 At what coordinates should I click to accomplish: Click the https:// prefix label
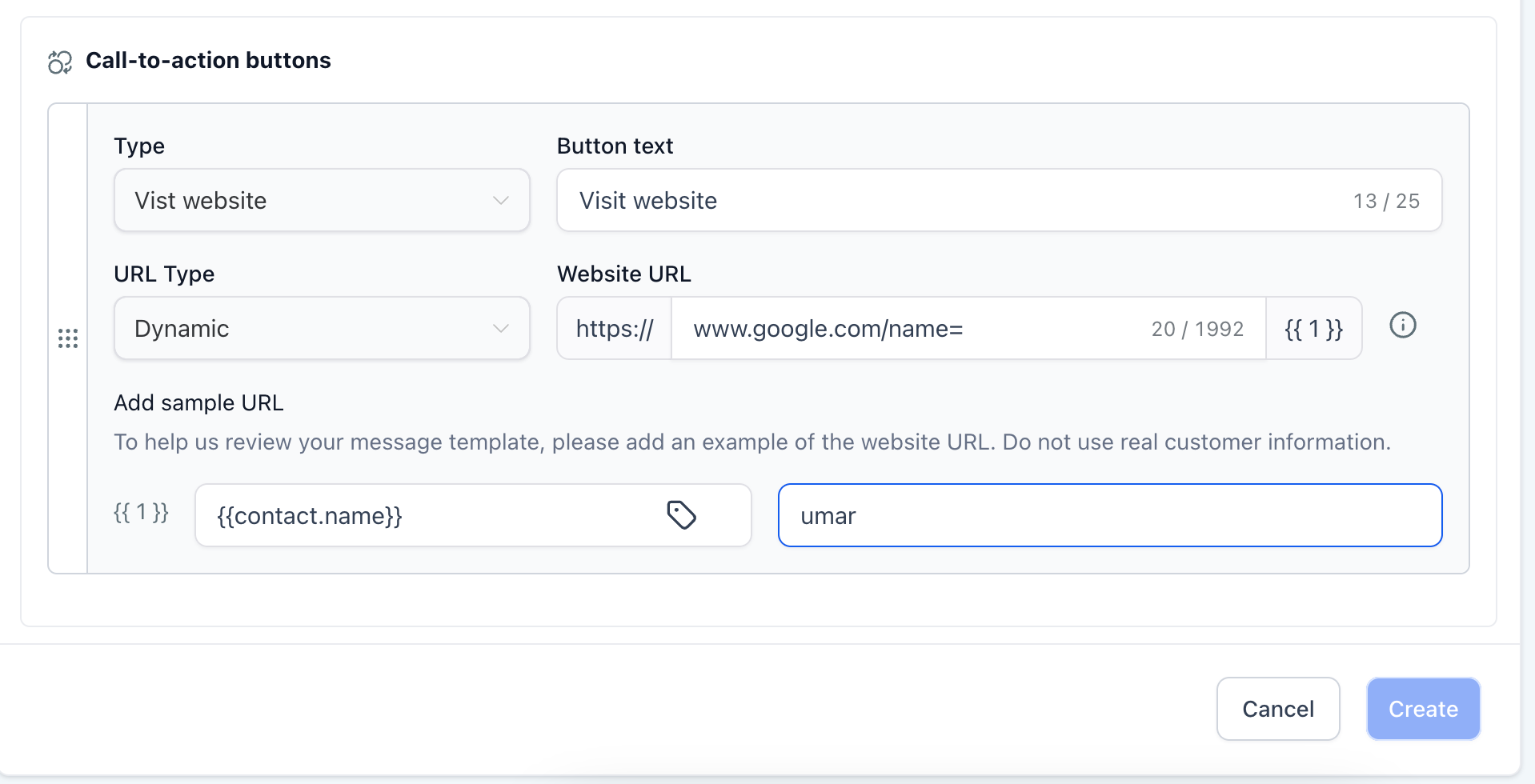click(x=615, y=328)
